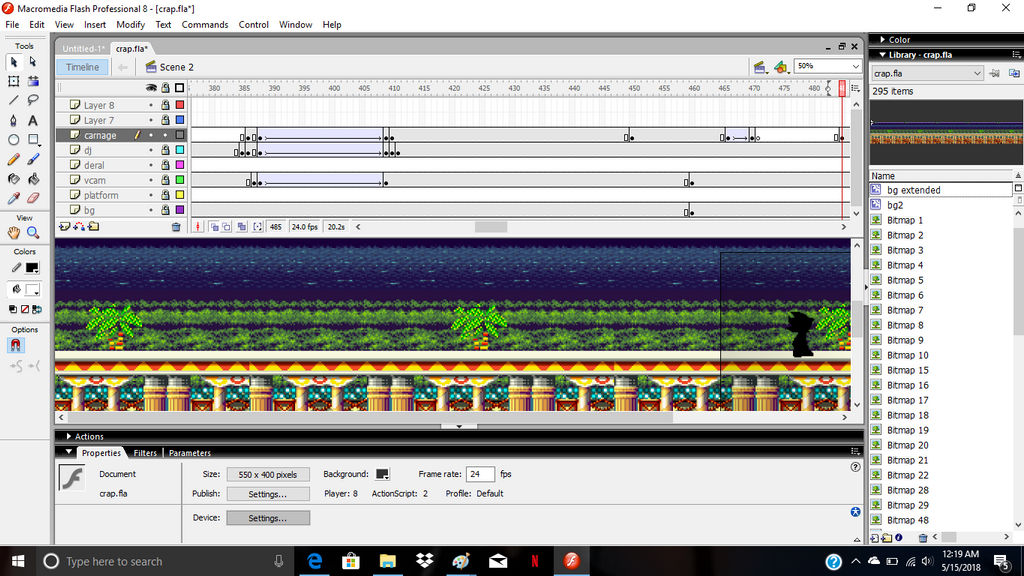Select the Hand tool
Viewport: 1024px width, 576px height.
[14, 232]
